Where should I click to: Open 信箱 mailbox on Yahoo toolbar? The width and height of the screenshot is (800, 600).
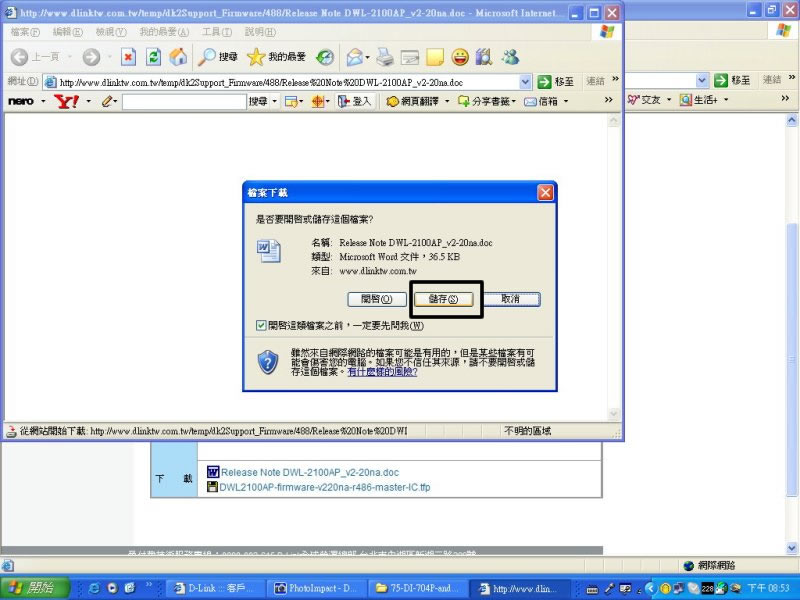pyautogui.click(x=541, y=102)
